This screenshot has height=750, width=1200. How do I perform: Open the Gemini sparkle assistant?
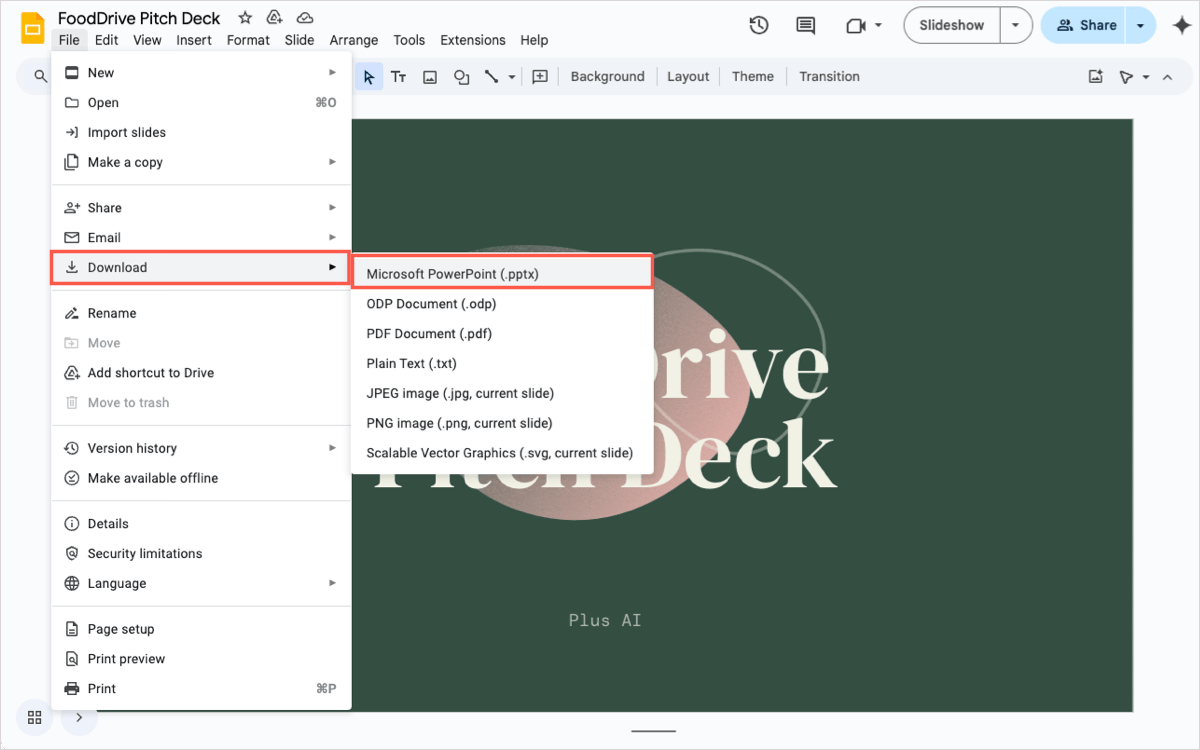click(x=1180, y=26)
